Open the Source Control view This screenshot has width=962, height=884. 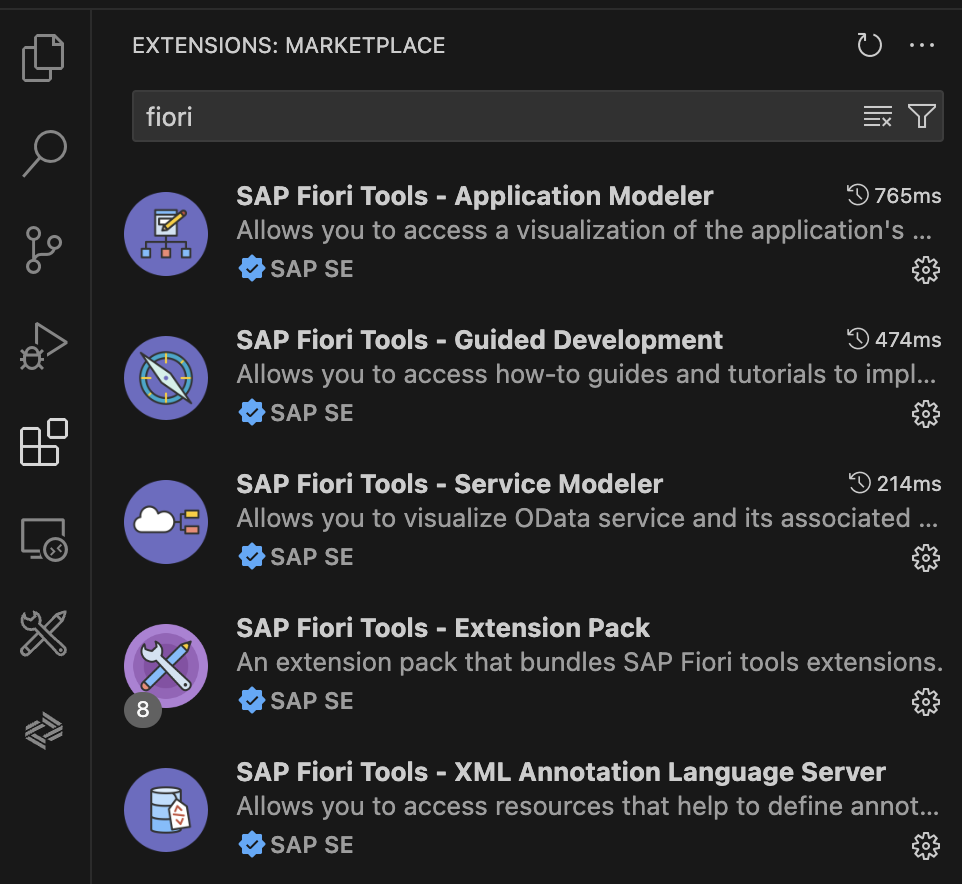point(44,249)
